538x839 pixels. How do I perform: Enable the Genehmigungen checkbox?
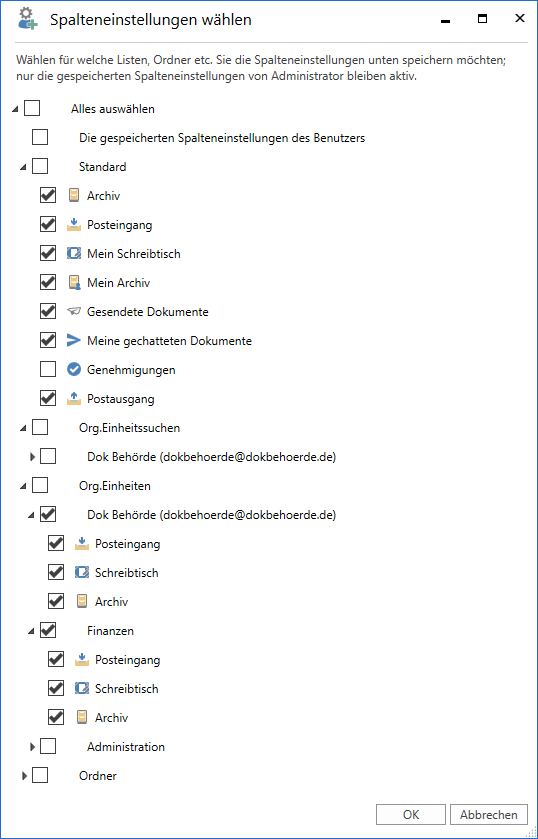48,369
